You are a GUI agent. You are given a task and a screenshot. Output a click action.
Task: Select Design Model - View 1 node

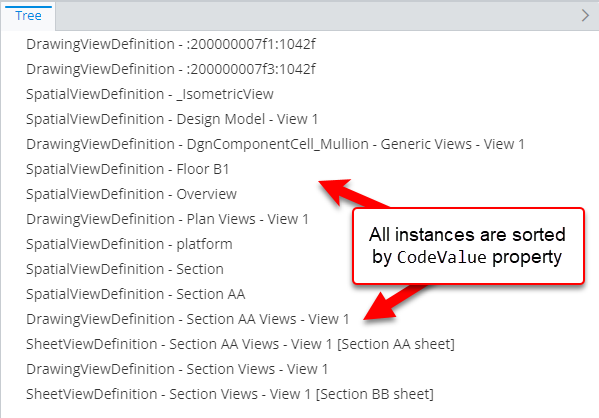pos(172,119)
